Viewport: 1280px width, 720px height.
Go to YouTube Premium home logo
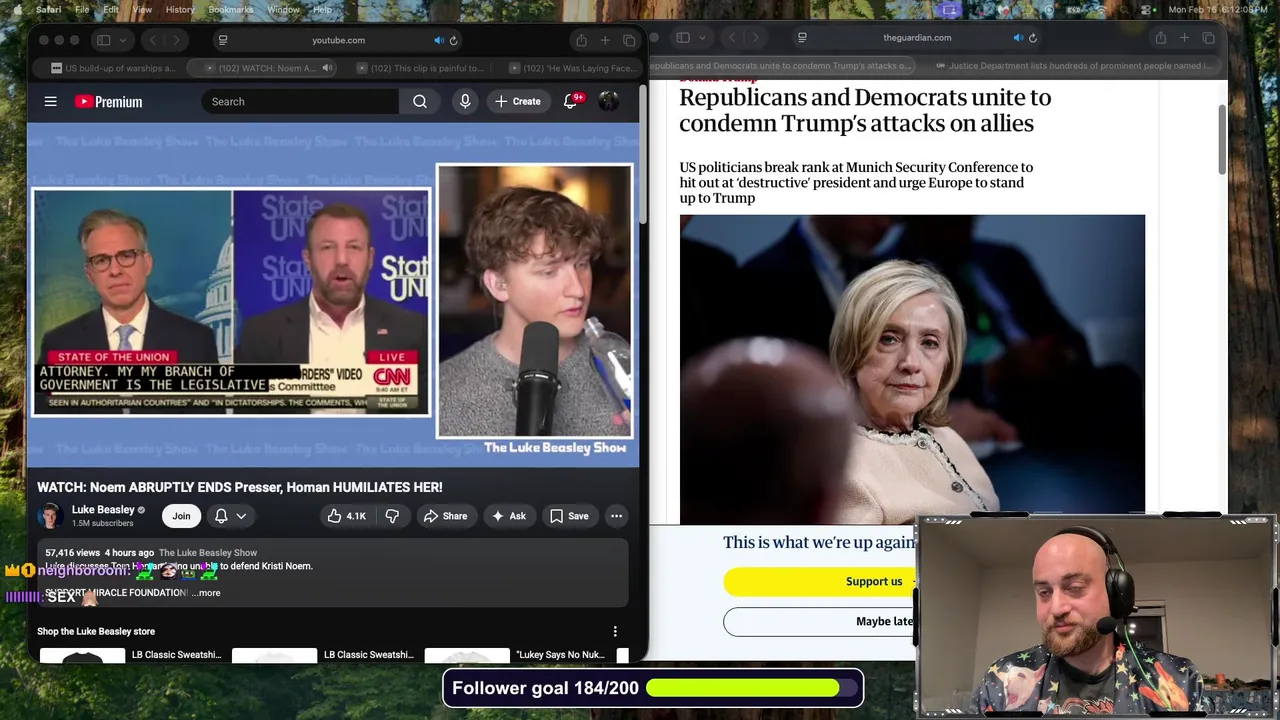coord(108,101)
